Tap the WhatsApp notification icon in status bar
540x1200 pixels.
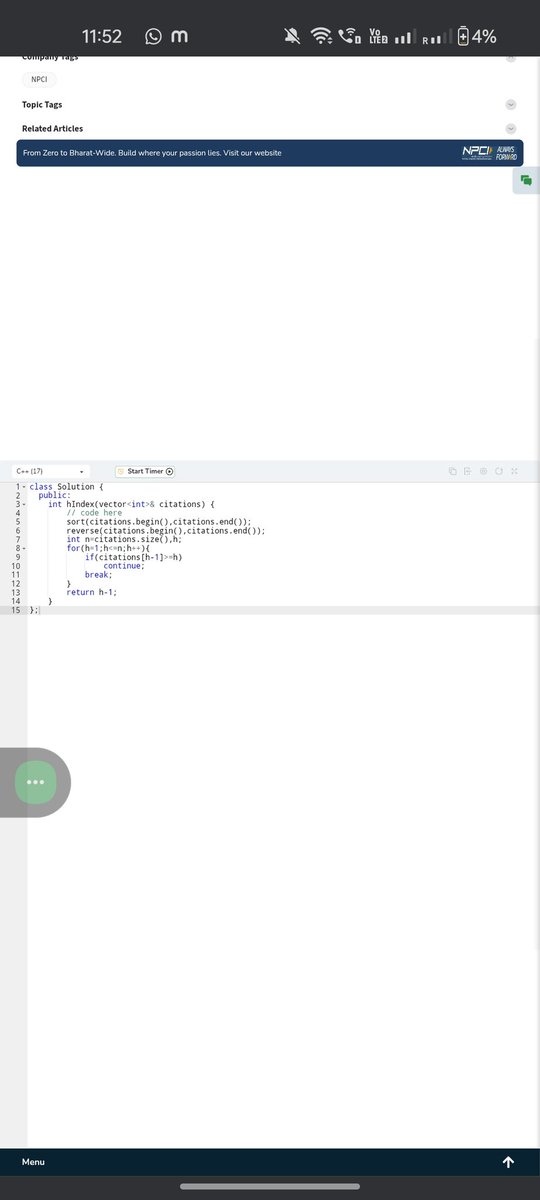[x=153, y=36]
